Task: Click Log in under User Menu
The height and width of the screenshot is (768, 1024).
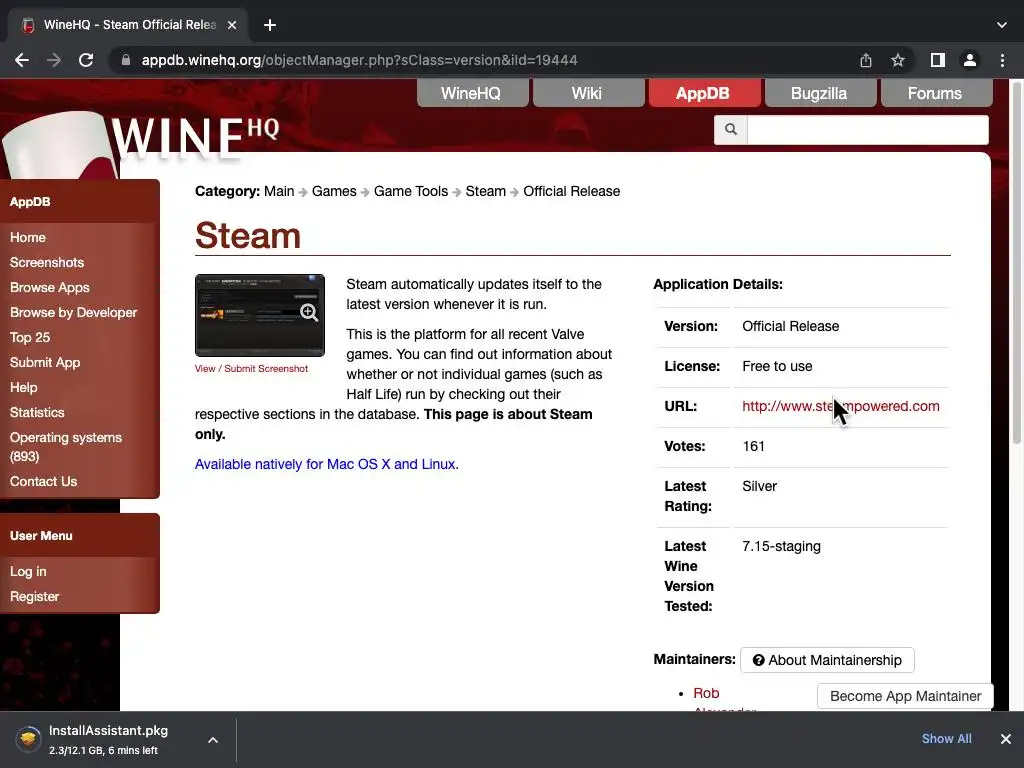Action: (x=27, y=571)
